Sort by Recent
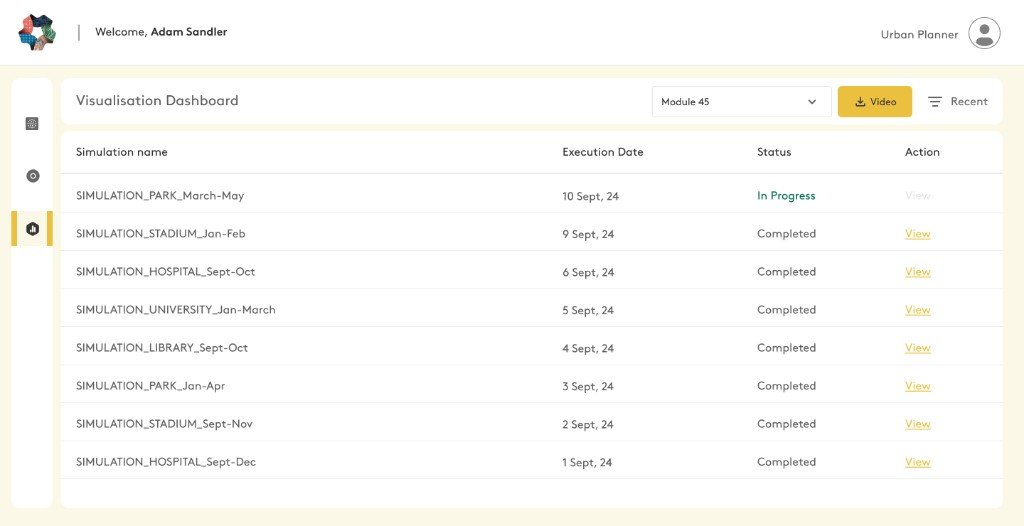The image size is (1024, 526). (x=969, y=101)
